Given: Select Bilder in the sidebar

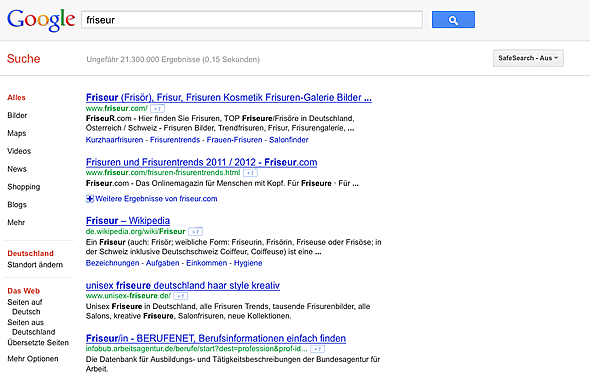Looking at the screenshot, I should coord(17,115).
